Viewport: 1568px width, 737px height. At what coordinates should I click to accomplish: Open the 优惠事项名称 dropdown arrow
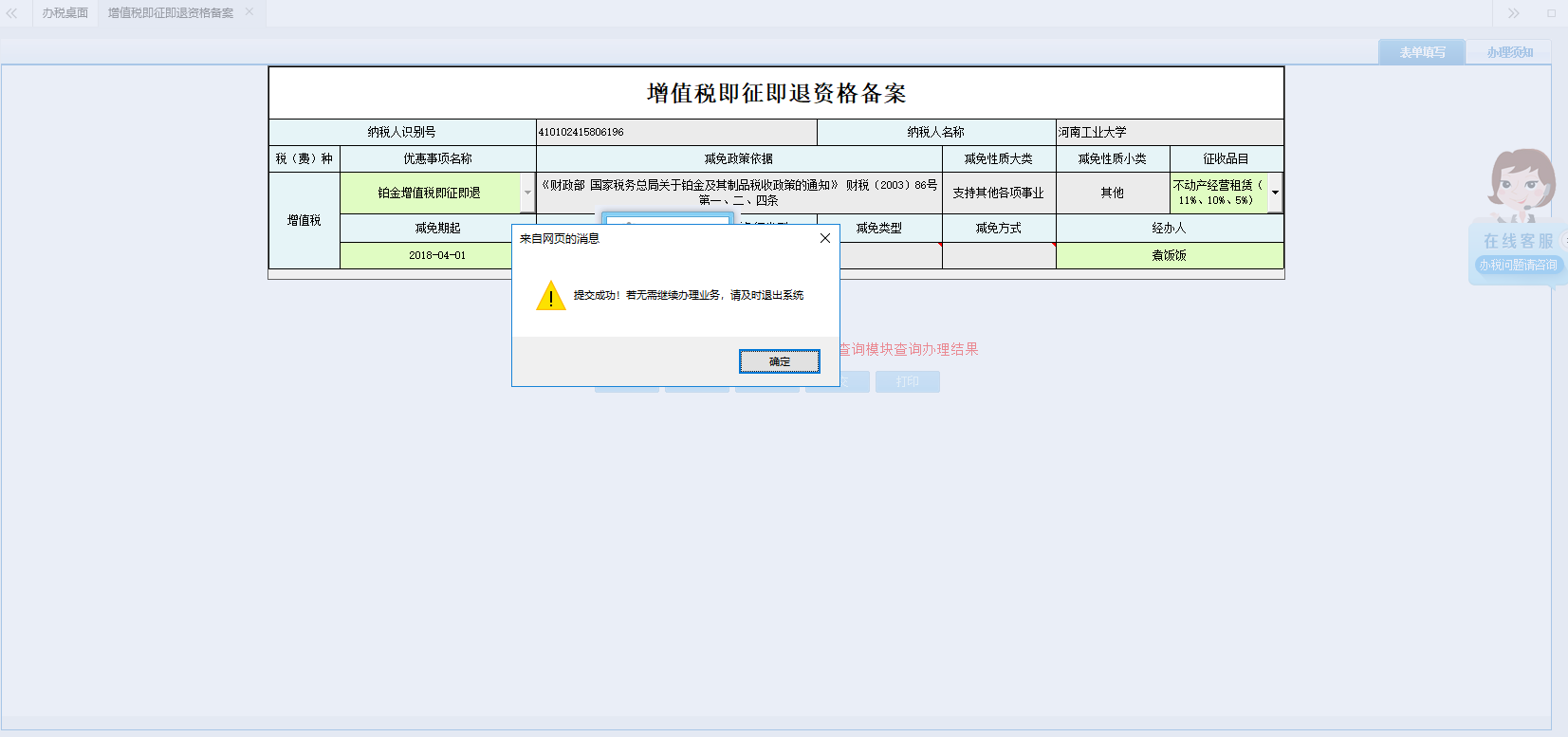(527, 193)
